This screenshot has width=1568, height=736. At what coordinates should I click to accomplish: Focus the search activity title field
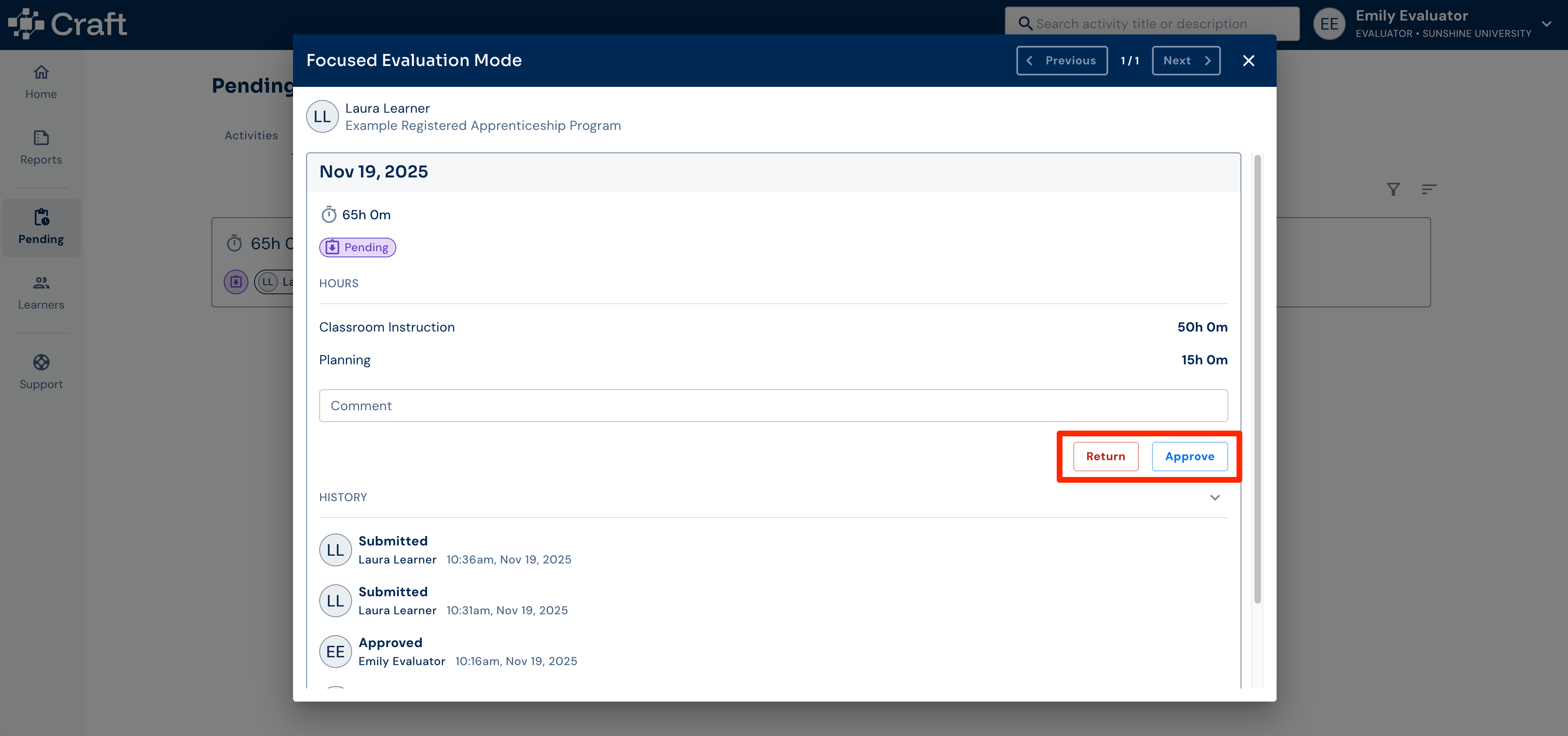tap(1152, 24)
